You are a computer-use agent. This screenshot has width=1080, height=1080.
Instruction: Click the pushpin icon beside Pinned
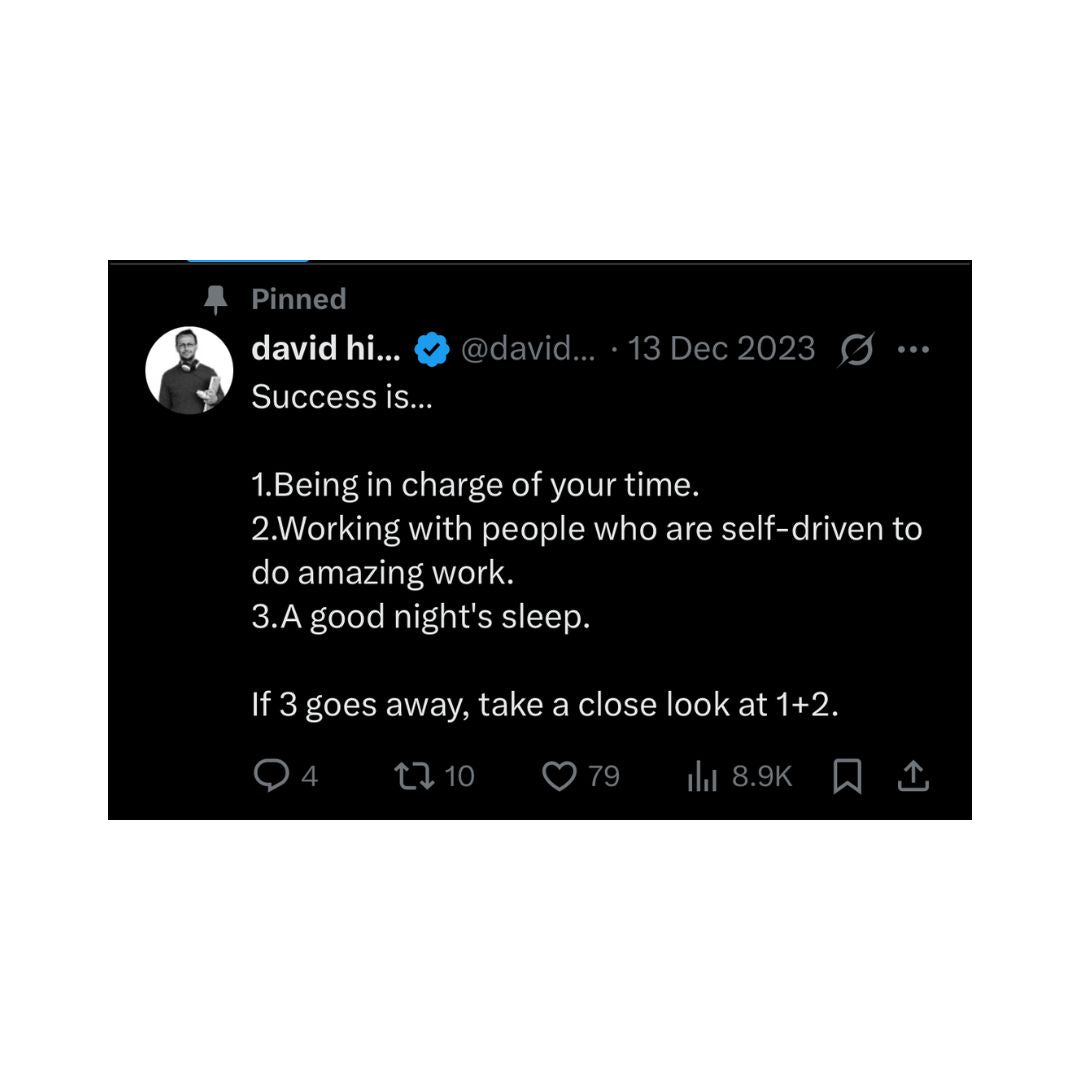216,300
